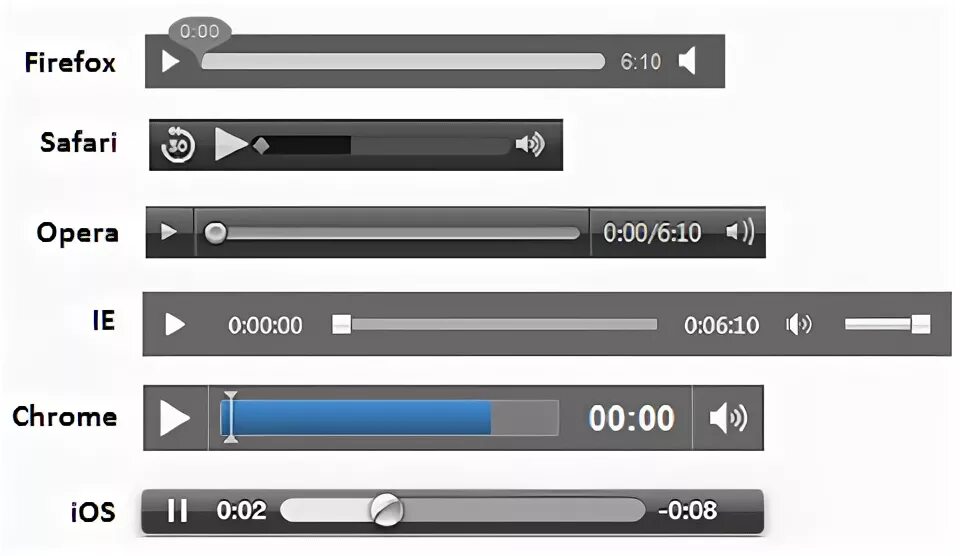Toggle the Safari player volume icon
Viewport: 964px width, 556px height.
point(530,145)
